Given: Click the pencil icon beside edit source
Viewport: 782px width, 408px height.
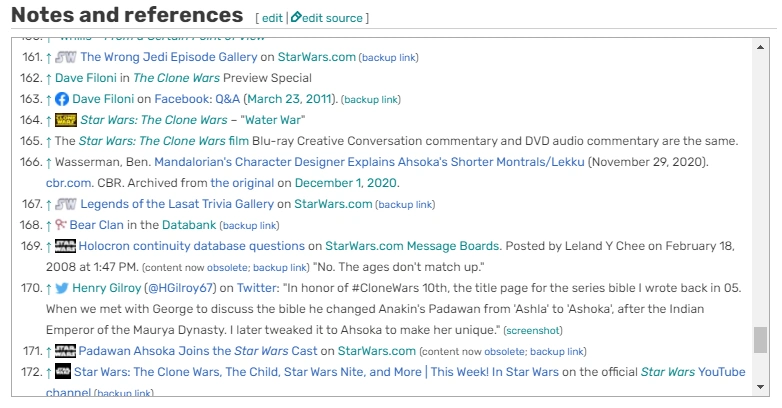Looking at the screenshot, I should pos(296,18).
